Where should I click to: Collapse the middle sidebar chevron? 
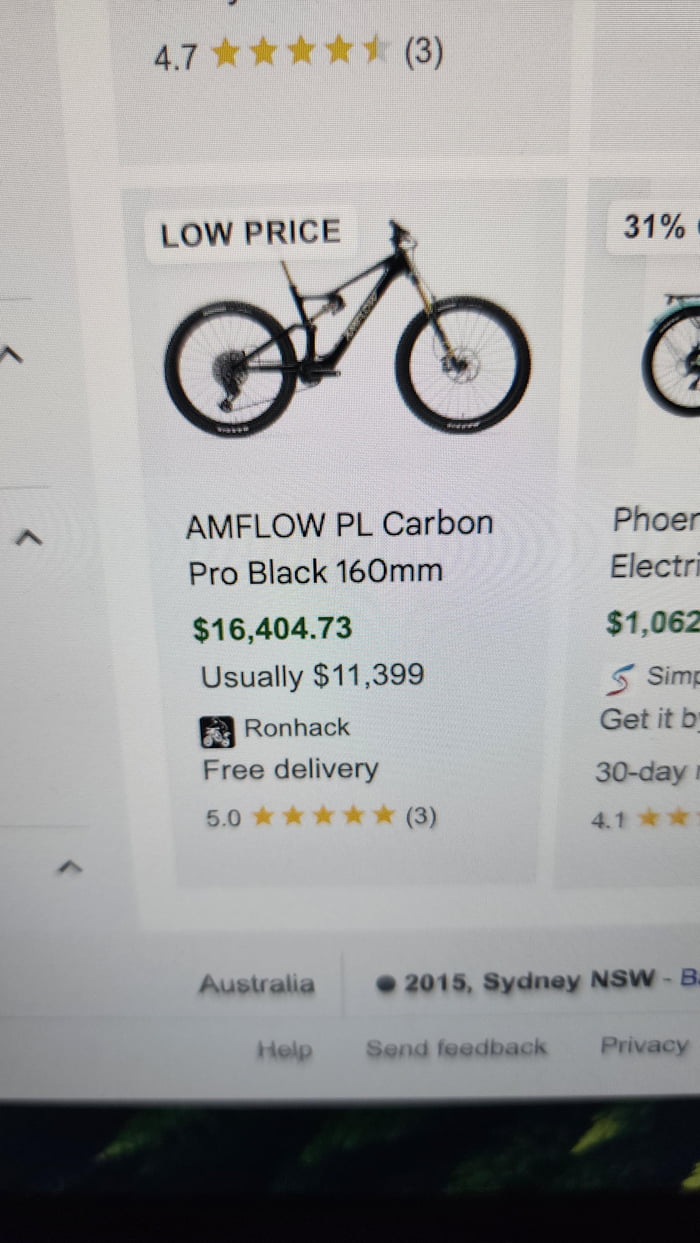coord(28,536)
